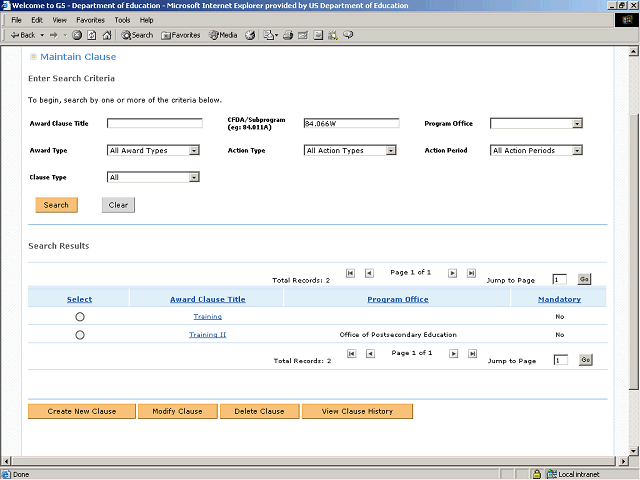This screenshot has width=640, height=480.
Task: Click the Clear button
Action: click(118, 205)
